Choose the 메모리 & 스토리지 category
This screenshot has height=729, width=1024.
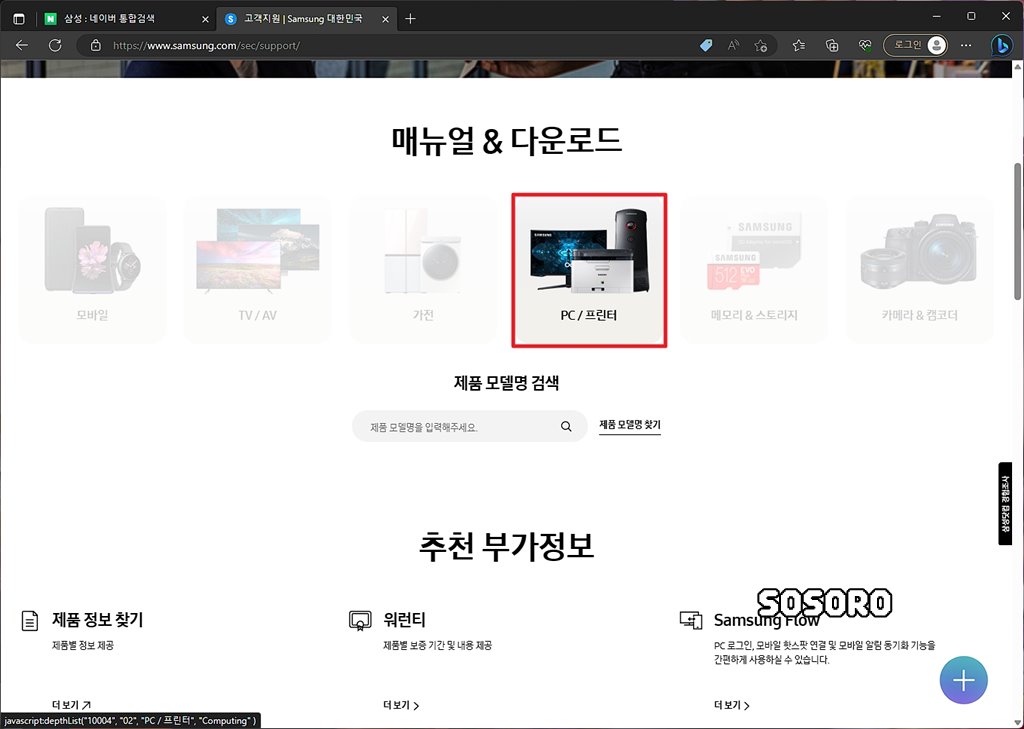coord(754,269)
